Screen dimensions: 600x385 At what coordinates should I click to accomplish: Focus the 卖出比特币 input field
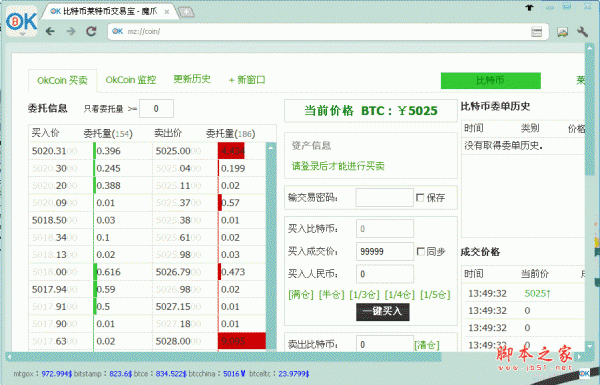[x=385, y=344]
